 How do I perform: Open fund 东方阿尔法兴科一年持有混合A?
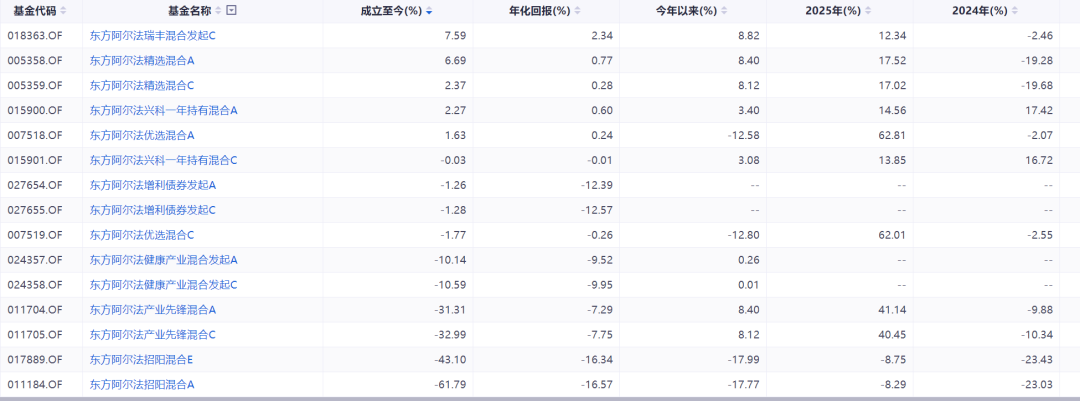[x=163, y=110]
